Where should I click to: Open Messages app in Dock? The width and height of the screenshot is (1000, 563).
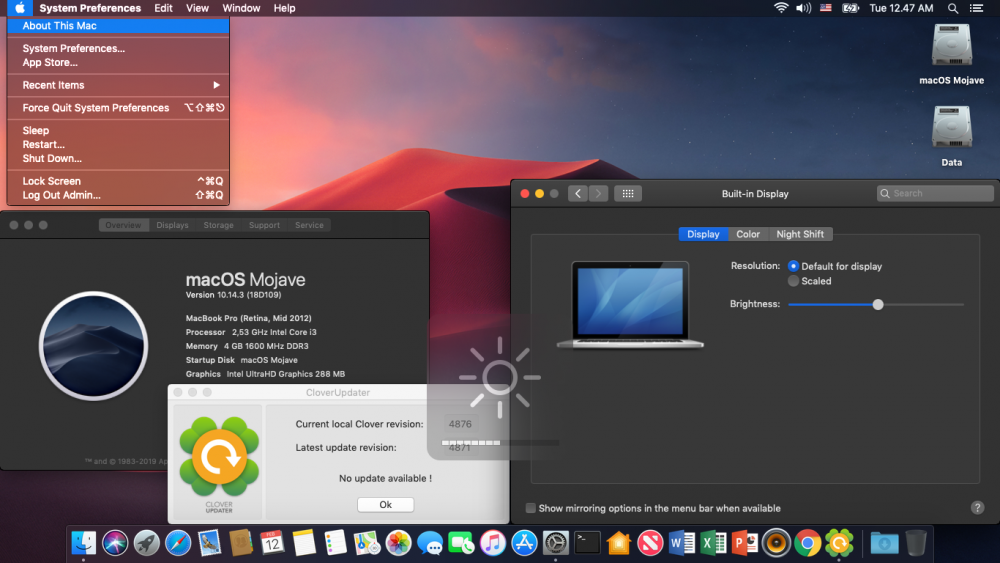click(x=430, y=543)
